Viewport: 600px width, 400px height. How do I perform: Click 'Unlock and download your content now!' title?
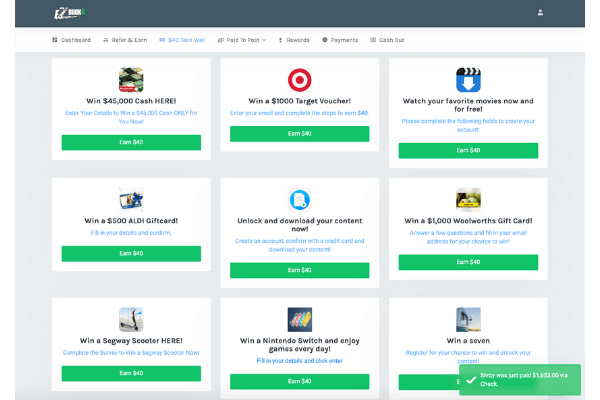(300, 225)
